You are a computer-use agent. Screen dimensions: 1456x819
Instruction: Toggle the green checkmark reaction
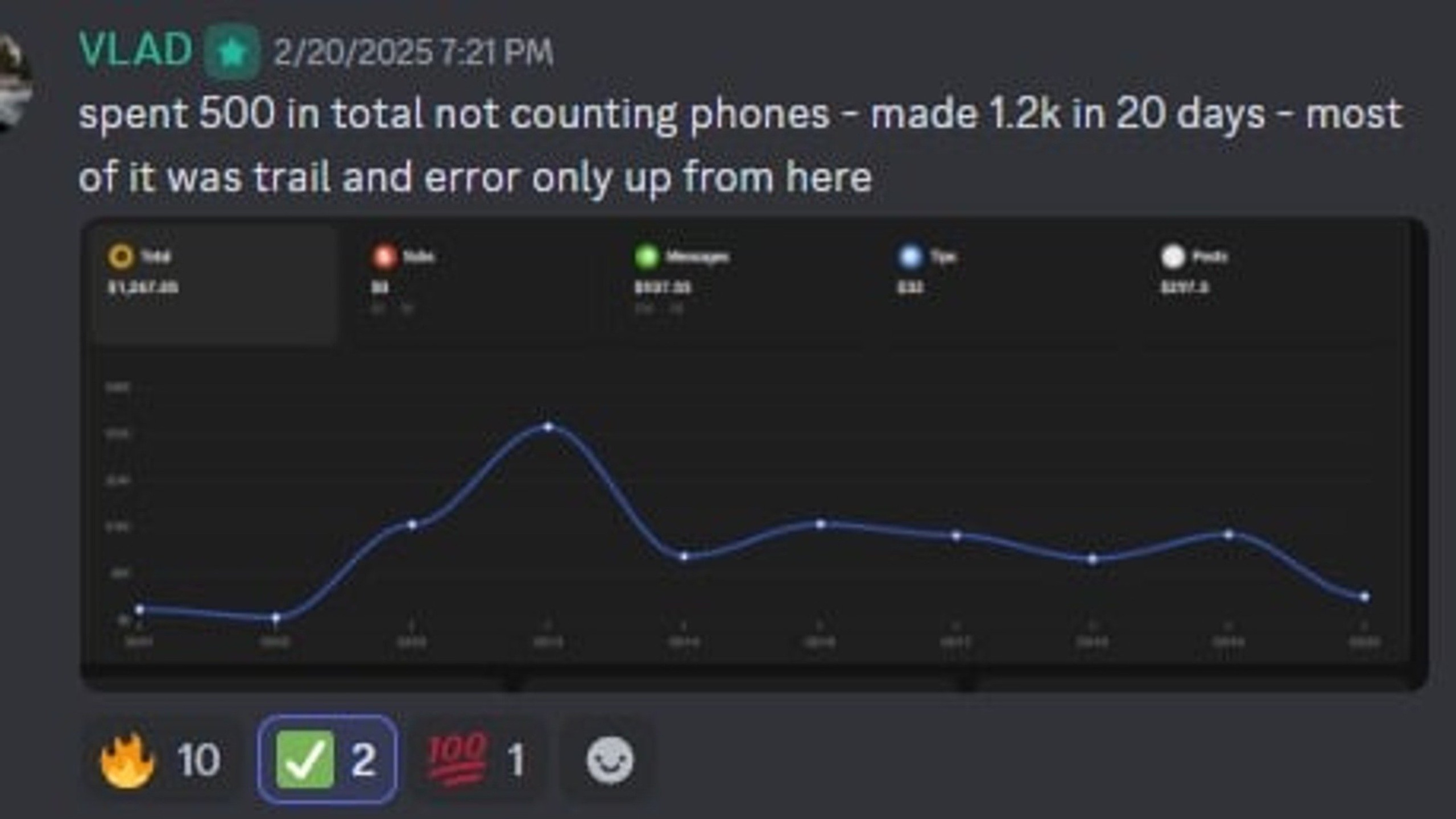click(328, 760)
